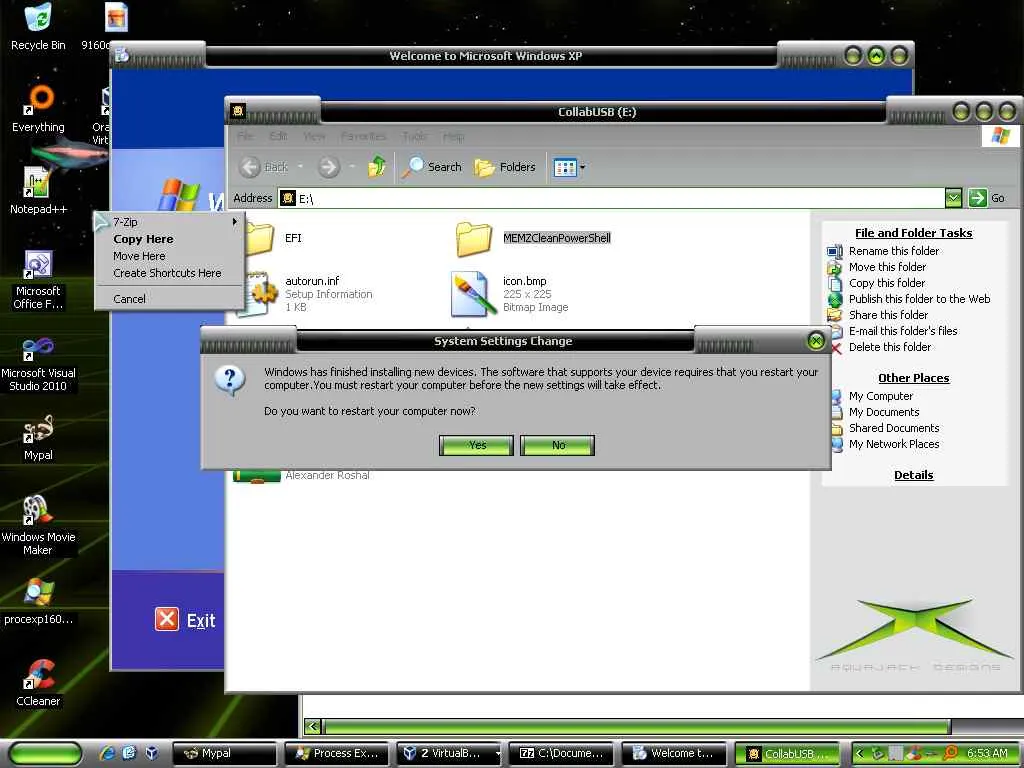Choose Move Here in context menu
This screenshot has height=768, width=1024.
point(170,256)
